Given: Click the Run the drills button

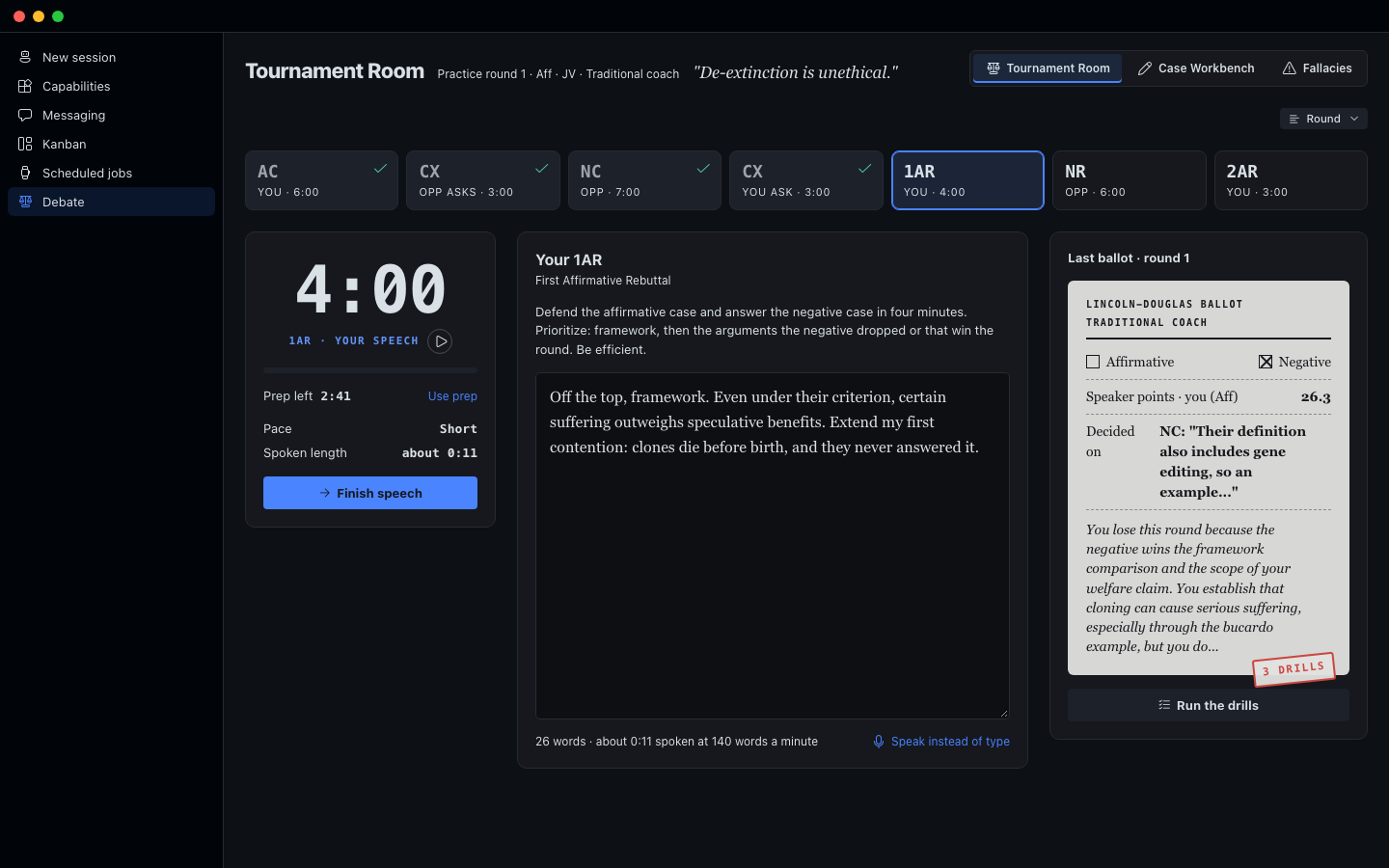Looking at the screenshot, I should point(1209,705).
